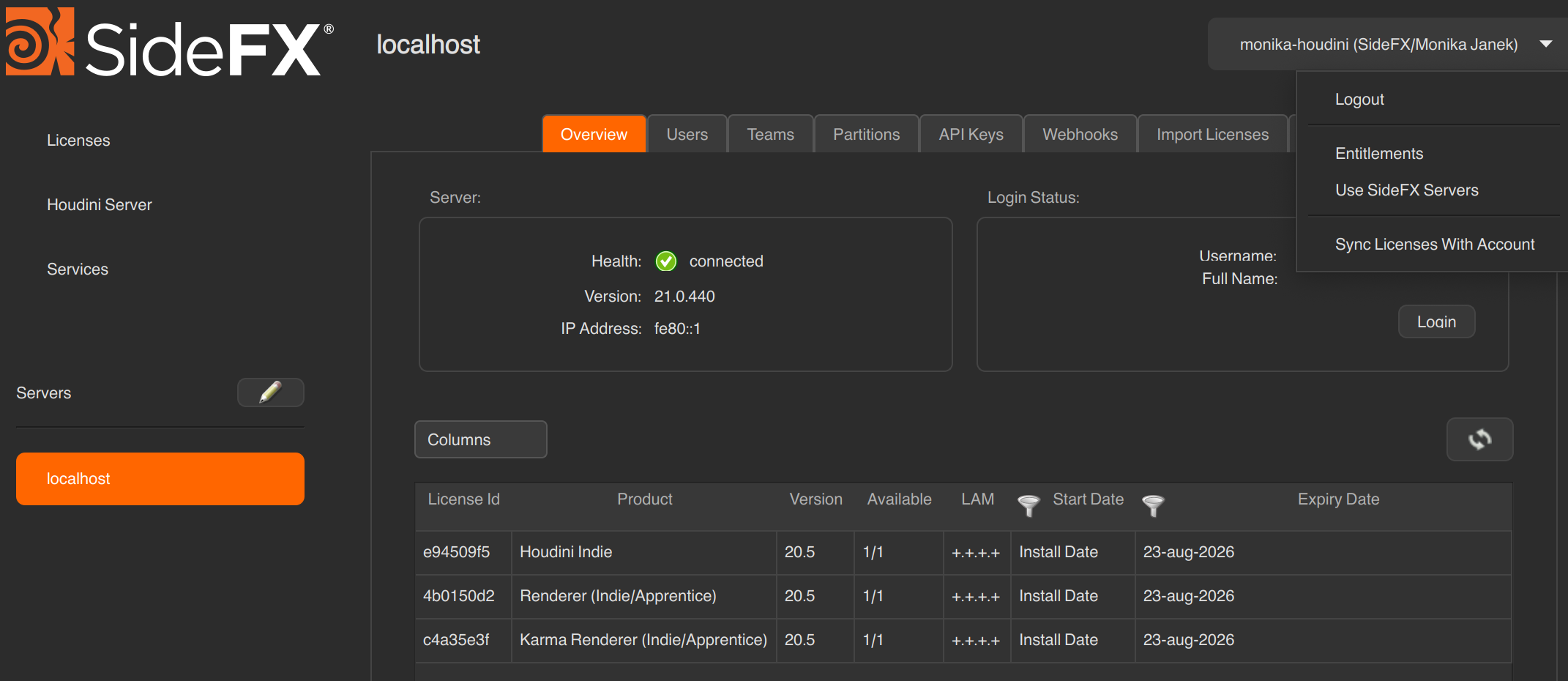The image size is (1568, 681).
Task: Sort by the Available column header
Action: pyautogui.click(x=899, y=499)
